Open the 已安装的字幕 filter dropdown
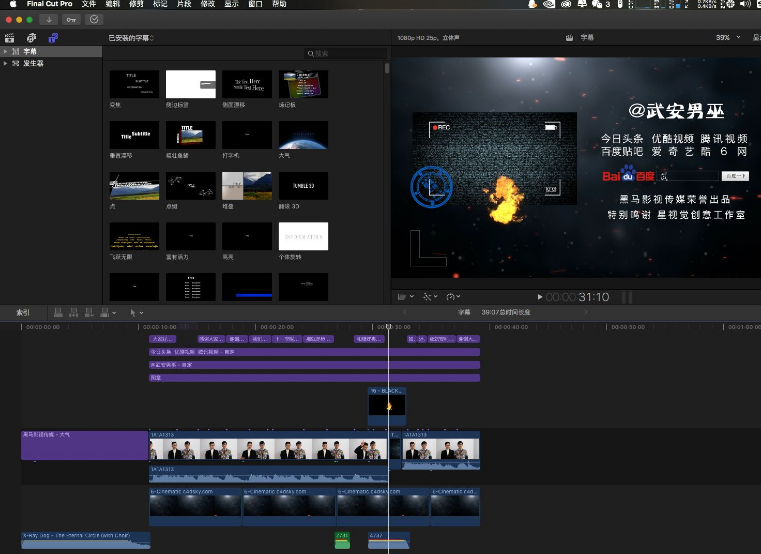Screen dimensions: 761x554 click(x=131, y=38)
